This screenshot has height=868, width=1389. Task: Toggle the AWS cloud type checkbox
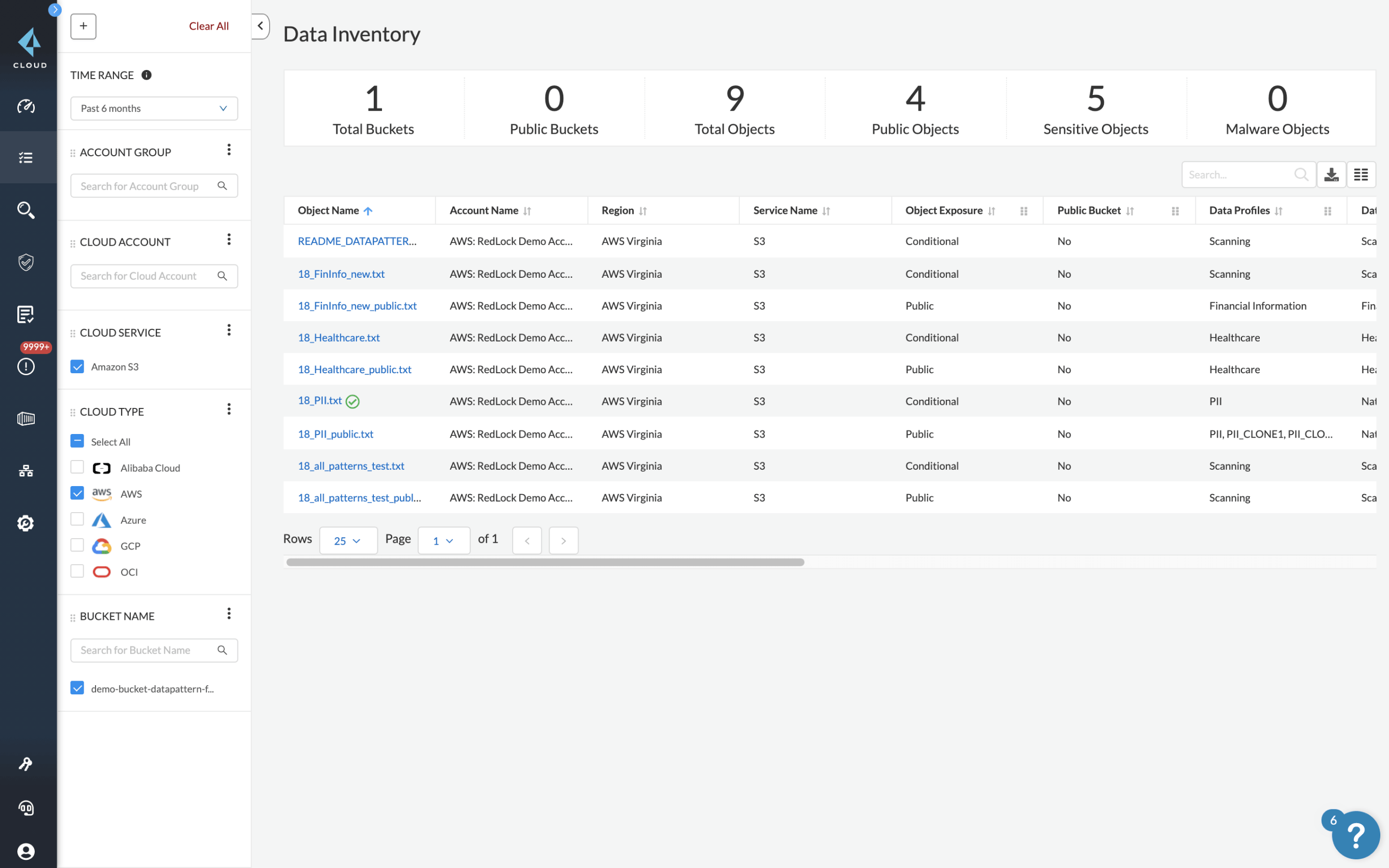point(77,493)
